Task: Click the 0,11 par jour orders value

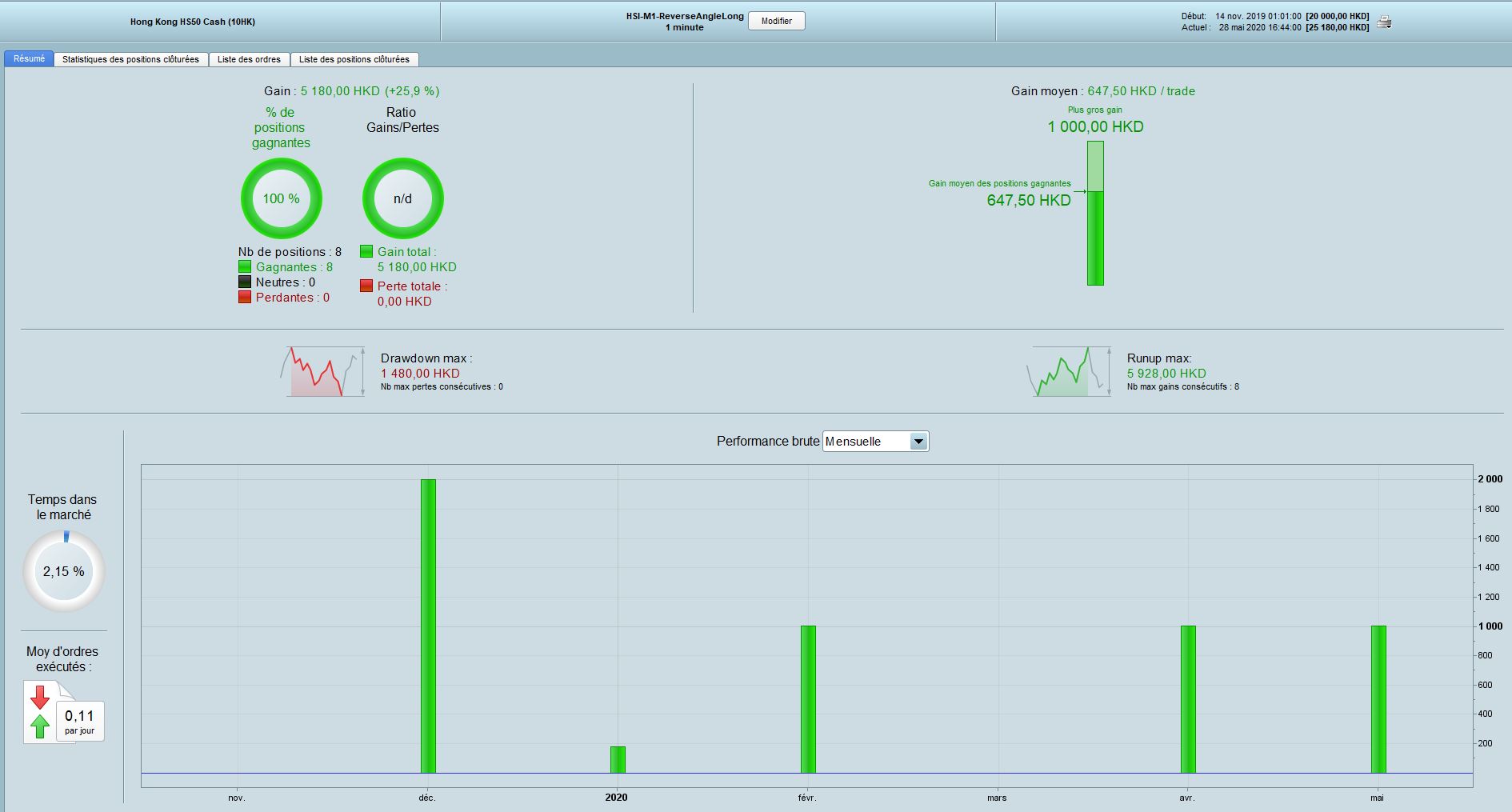Action: click(x=80, y=721)
